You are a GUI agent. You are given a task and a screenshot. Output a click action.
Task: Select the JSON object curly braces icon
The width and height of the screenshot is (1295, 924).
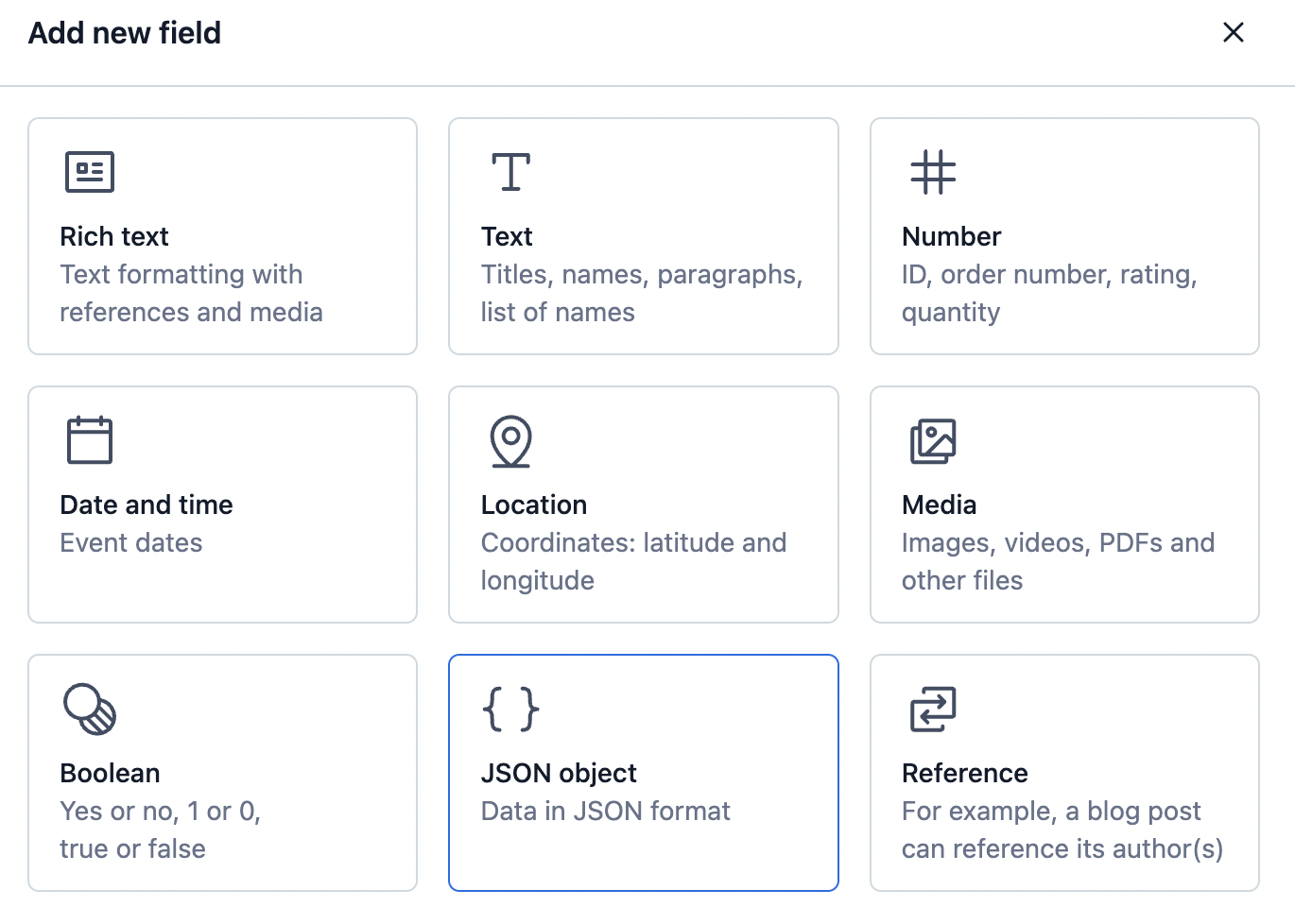511,708
